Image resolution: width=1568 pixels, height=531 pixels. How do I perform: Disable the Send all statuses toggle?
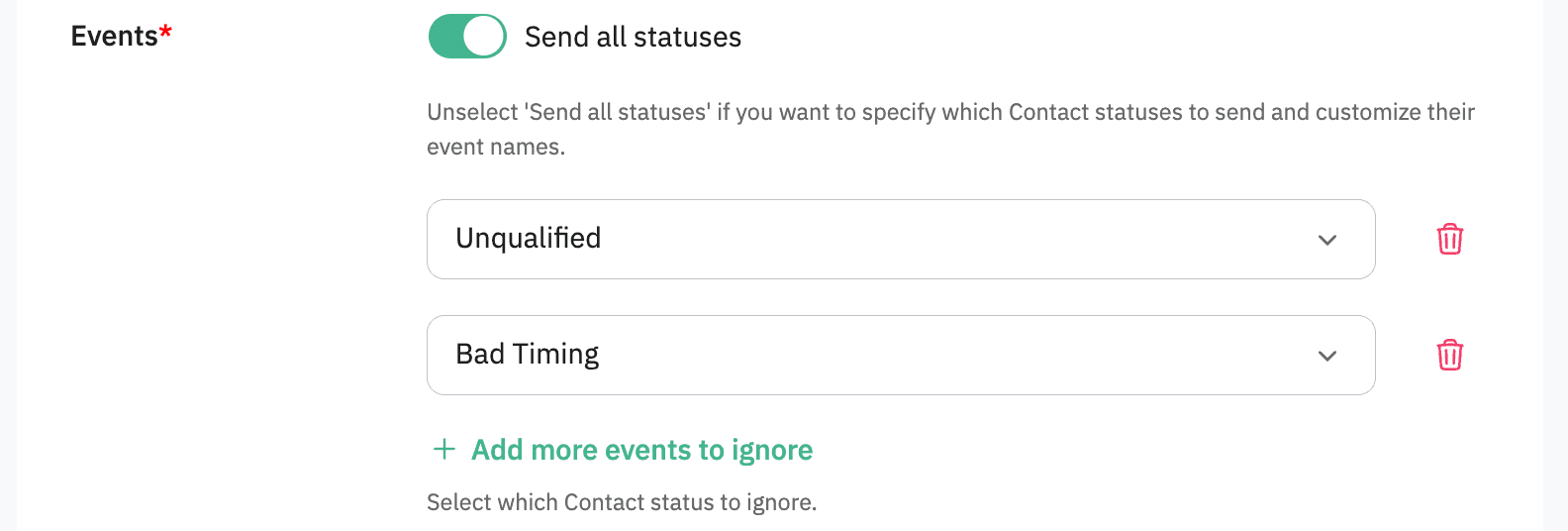tap(467, 37)
